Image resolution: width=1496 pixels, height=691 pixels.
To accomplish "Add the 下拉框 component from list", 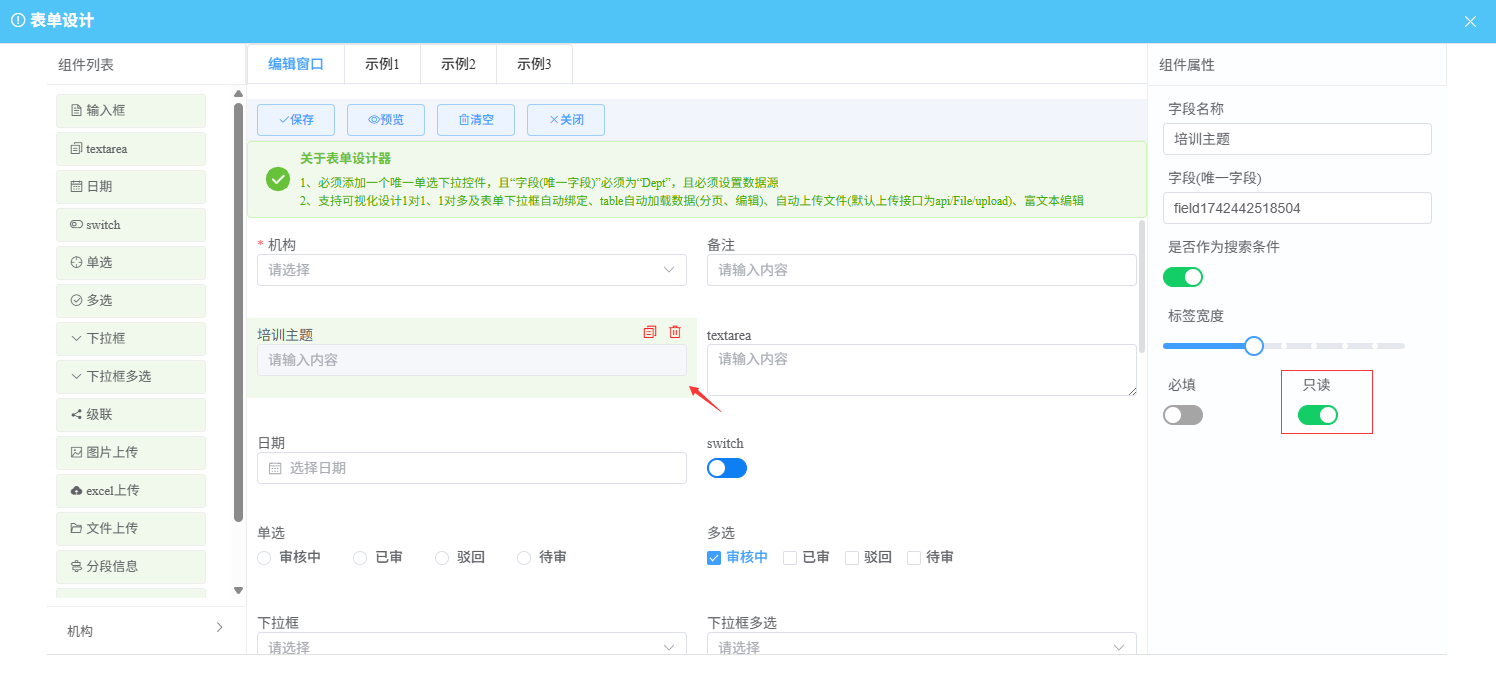I will click(x=131, y=339).
